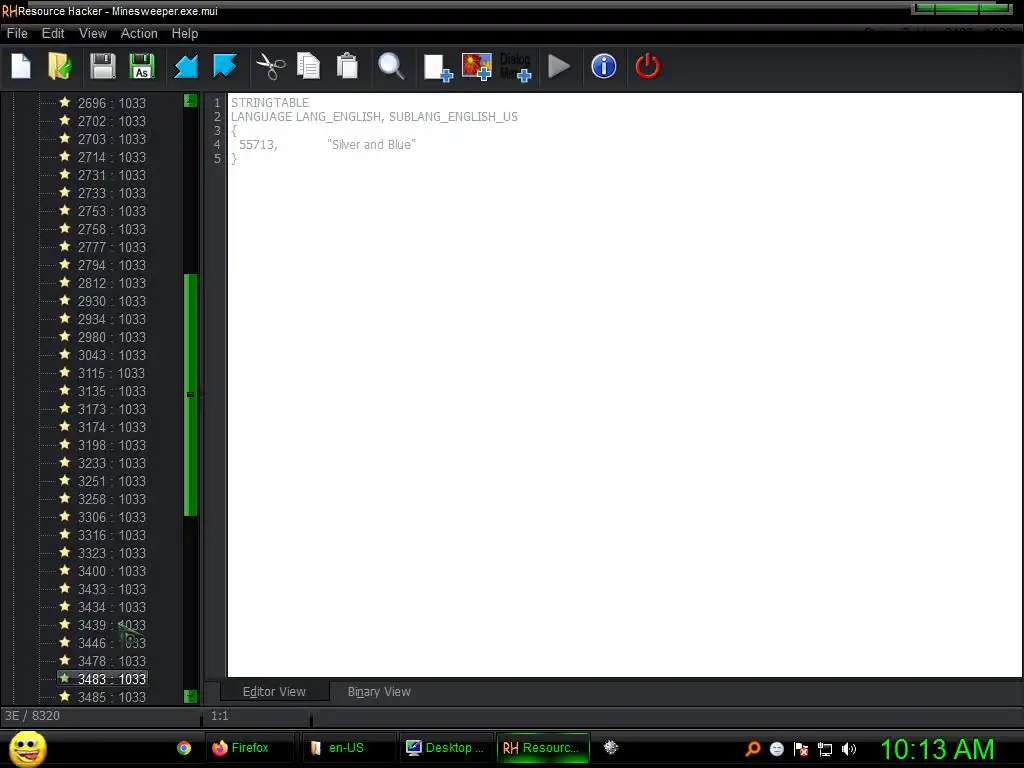Select tree item 3478 : 1033
1024x768 pixels.
112,662
